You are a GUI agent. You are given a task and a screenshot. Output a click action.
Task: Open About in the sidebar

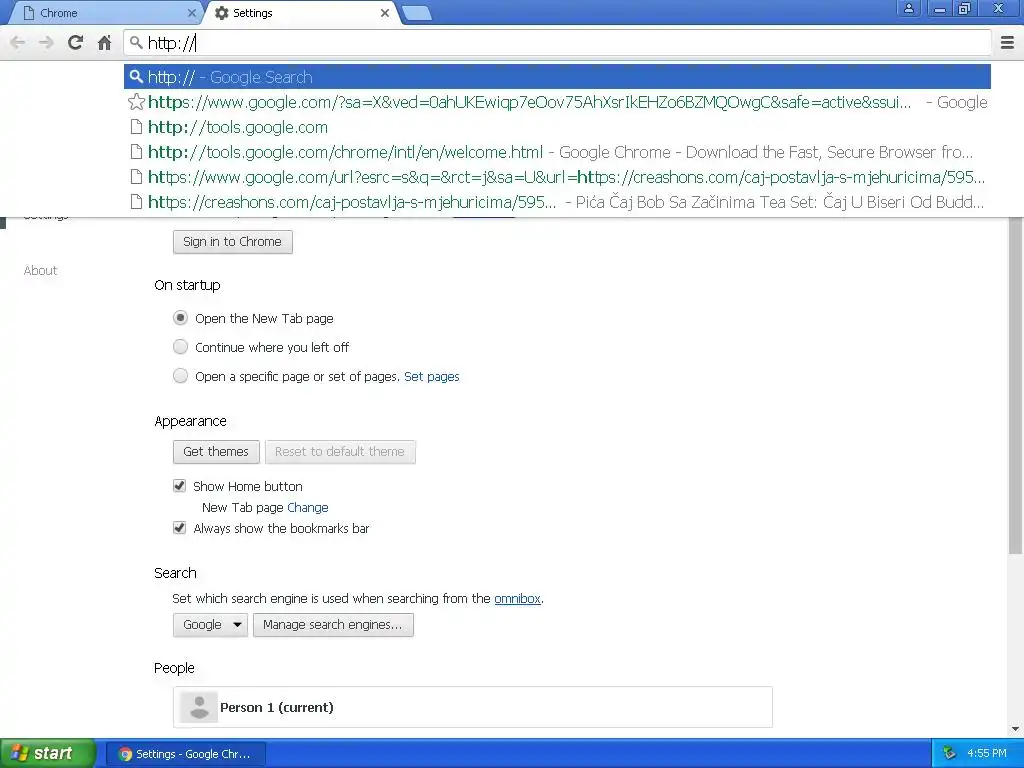coord(40,270)
